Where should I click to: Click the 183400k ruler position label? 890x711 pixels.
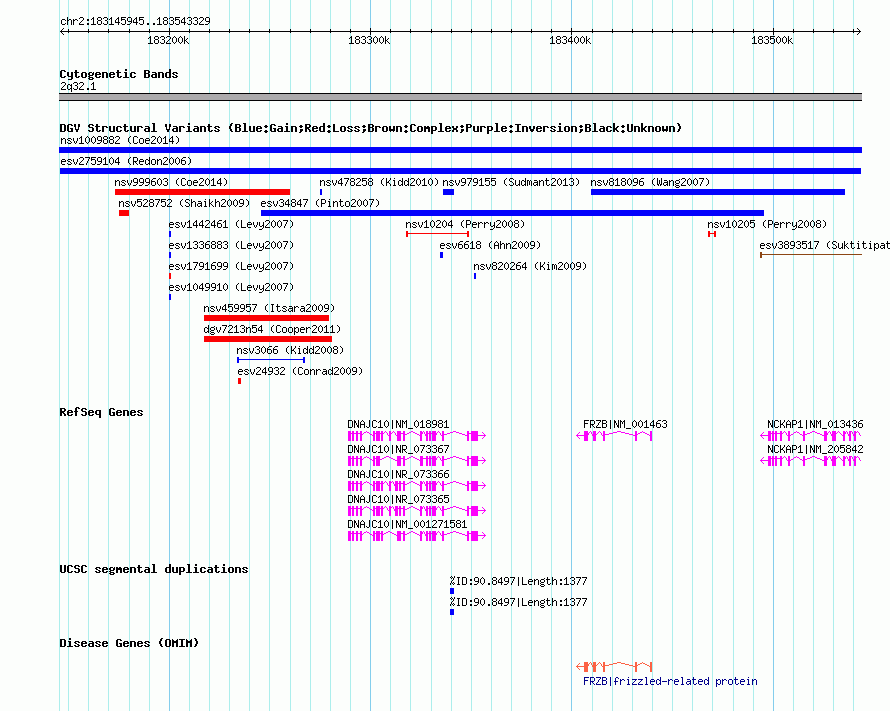point(570,40)
